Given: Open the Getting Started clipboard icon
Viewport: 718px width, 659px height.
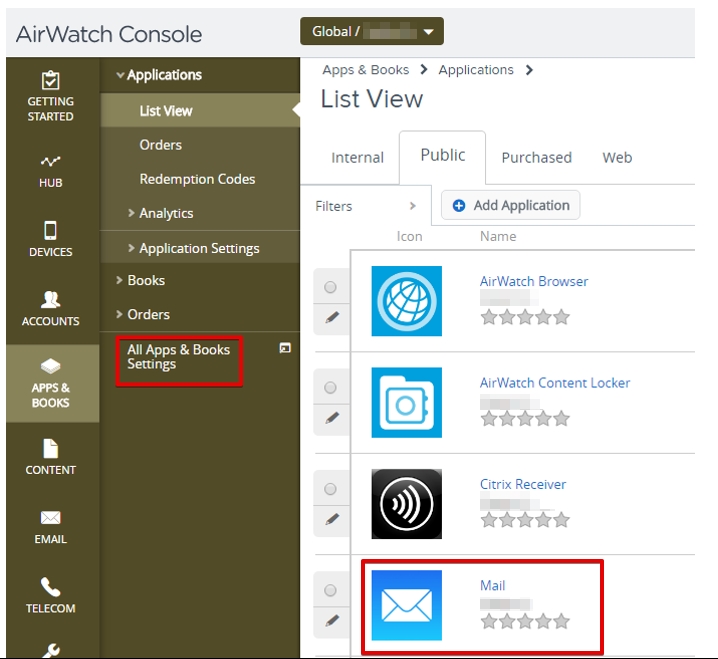Looking at the screenshot, I should pyautogui.click(x=51, y=82).
